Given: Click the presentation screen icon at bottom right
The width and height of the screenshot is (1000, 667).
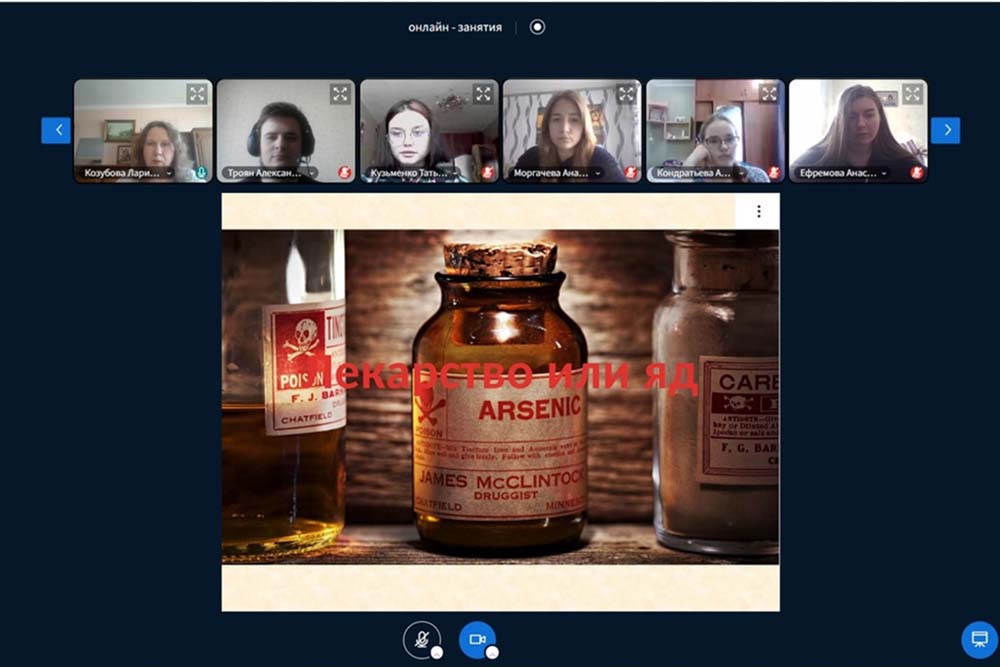Looking at the screenshot, I should [979, 639].
